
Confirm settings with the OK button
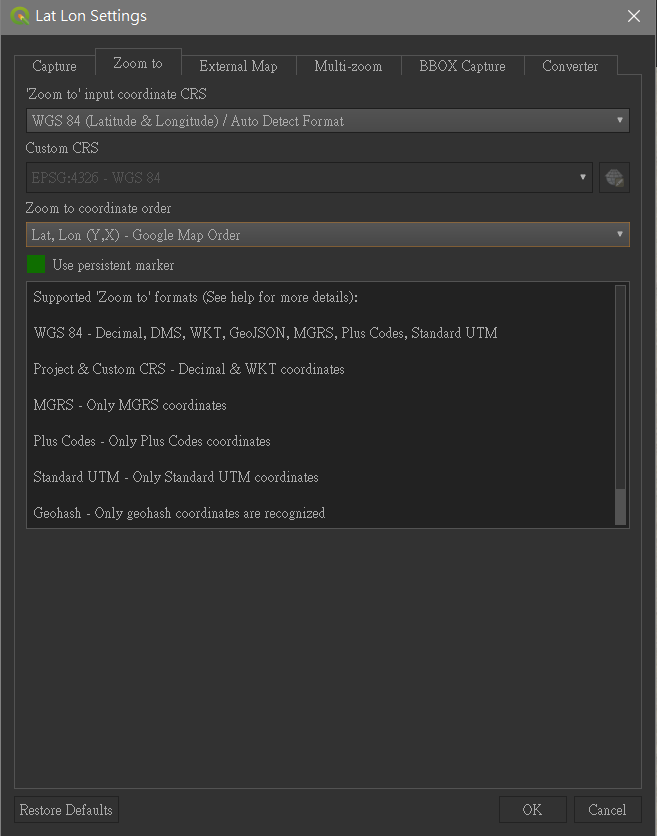click(x=533, y=810)
